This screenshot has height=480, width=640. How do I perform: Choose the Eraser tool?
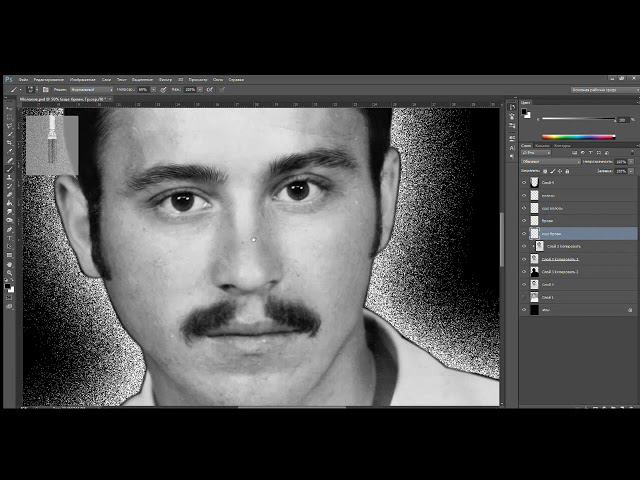point(10,196)
